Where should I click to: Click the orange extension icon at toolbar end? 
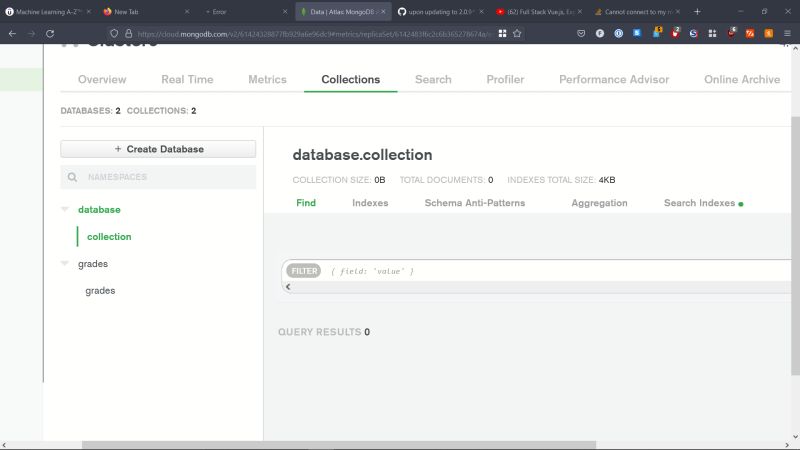point(768,34)
